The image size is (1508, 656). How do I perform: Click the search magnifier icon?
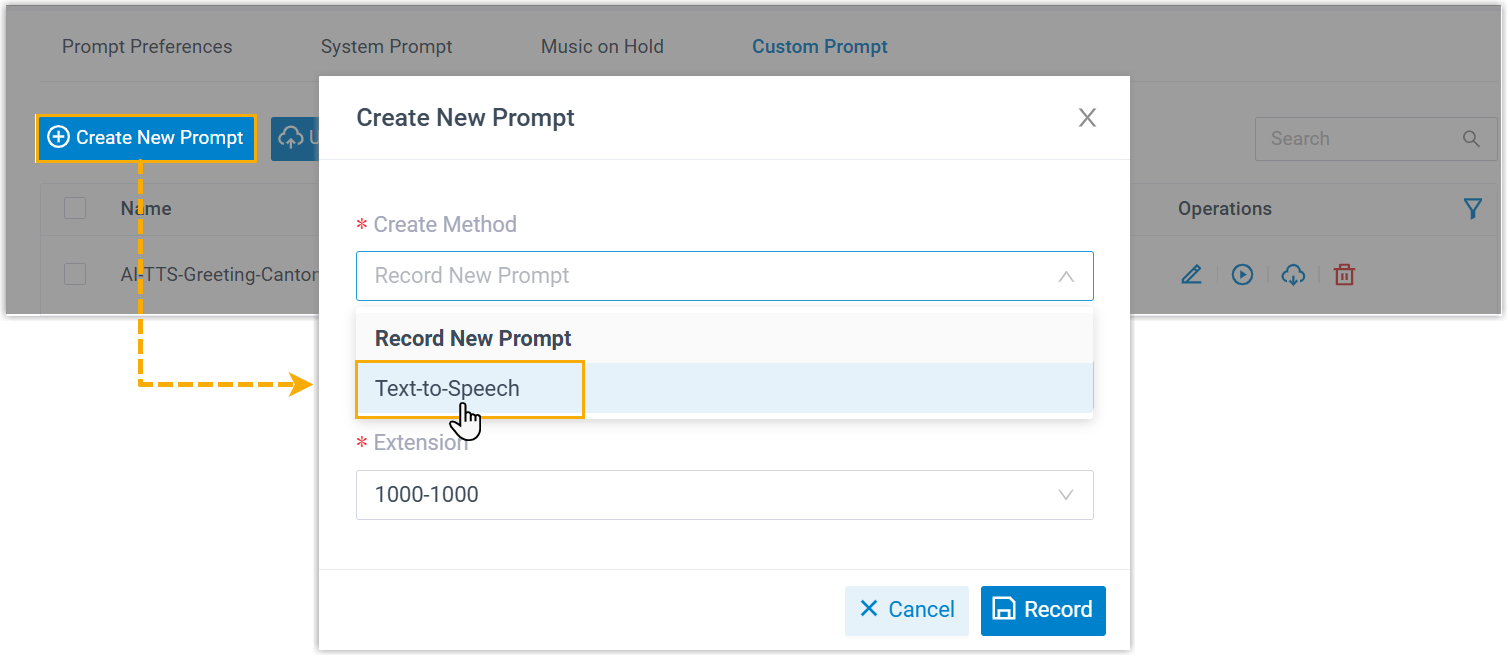click(x=1471, y=139)
